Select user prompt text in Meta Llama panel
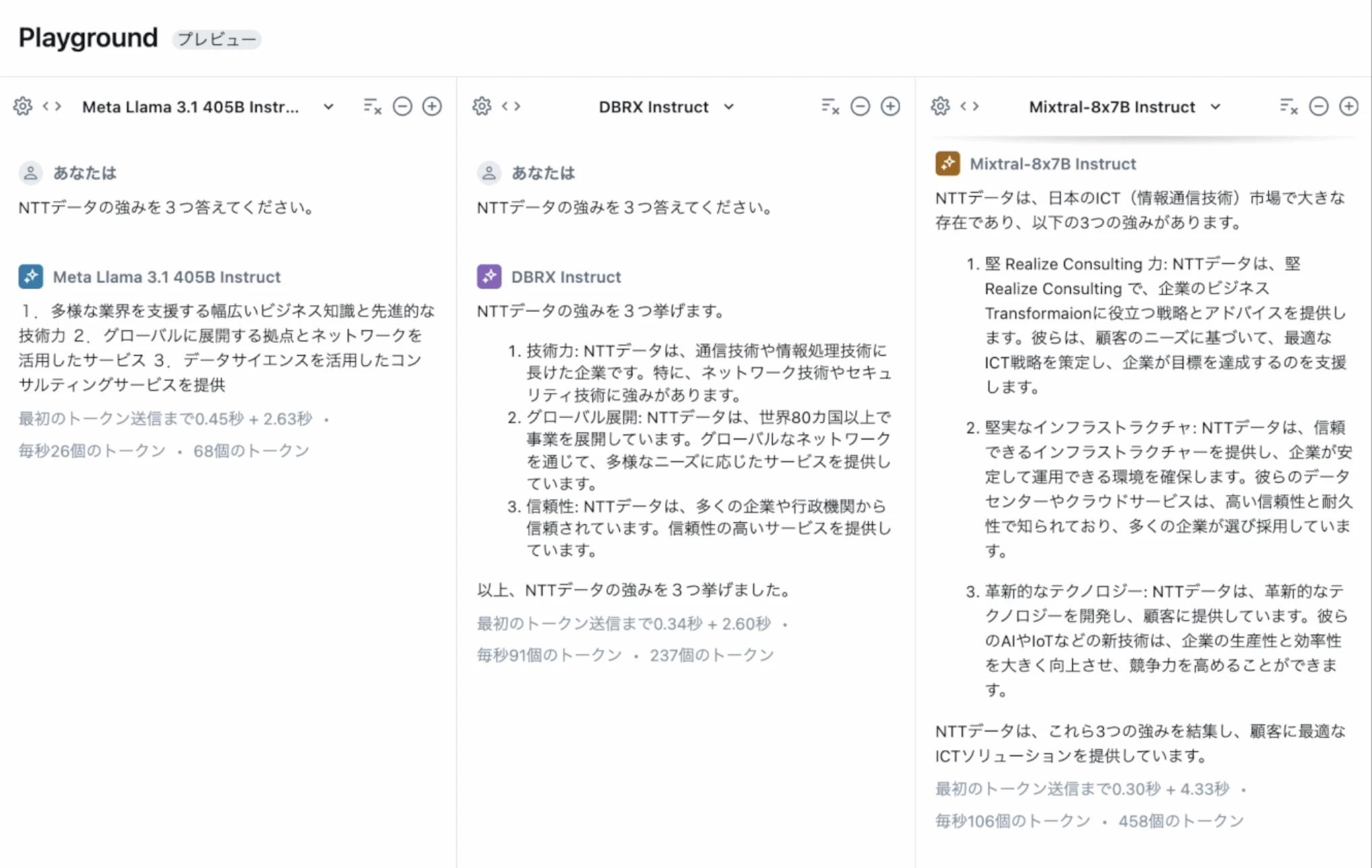 coord(166,208)
